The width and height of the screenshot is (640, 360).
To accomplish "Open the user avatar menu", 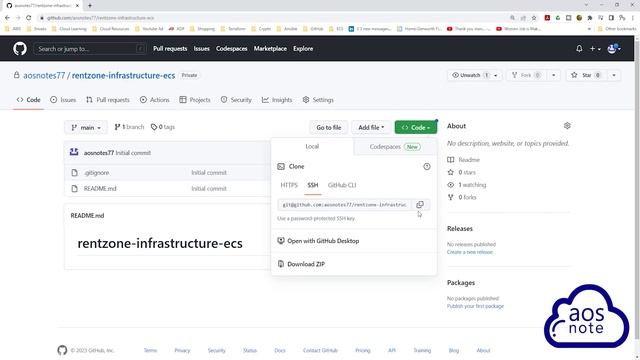I will (x=614, y=49).
